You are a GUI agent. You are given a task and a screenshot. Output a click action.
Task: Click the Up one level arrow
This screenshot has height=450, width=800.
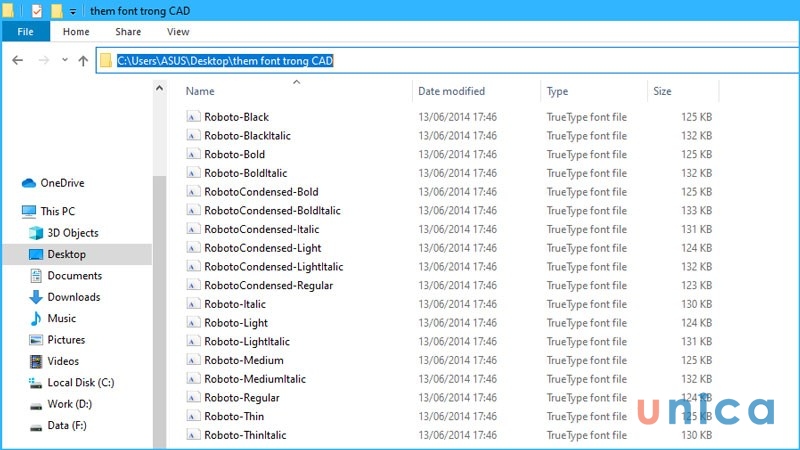83,61
